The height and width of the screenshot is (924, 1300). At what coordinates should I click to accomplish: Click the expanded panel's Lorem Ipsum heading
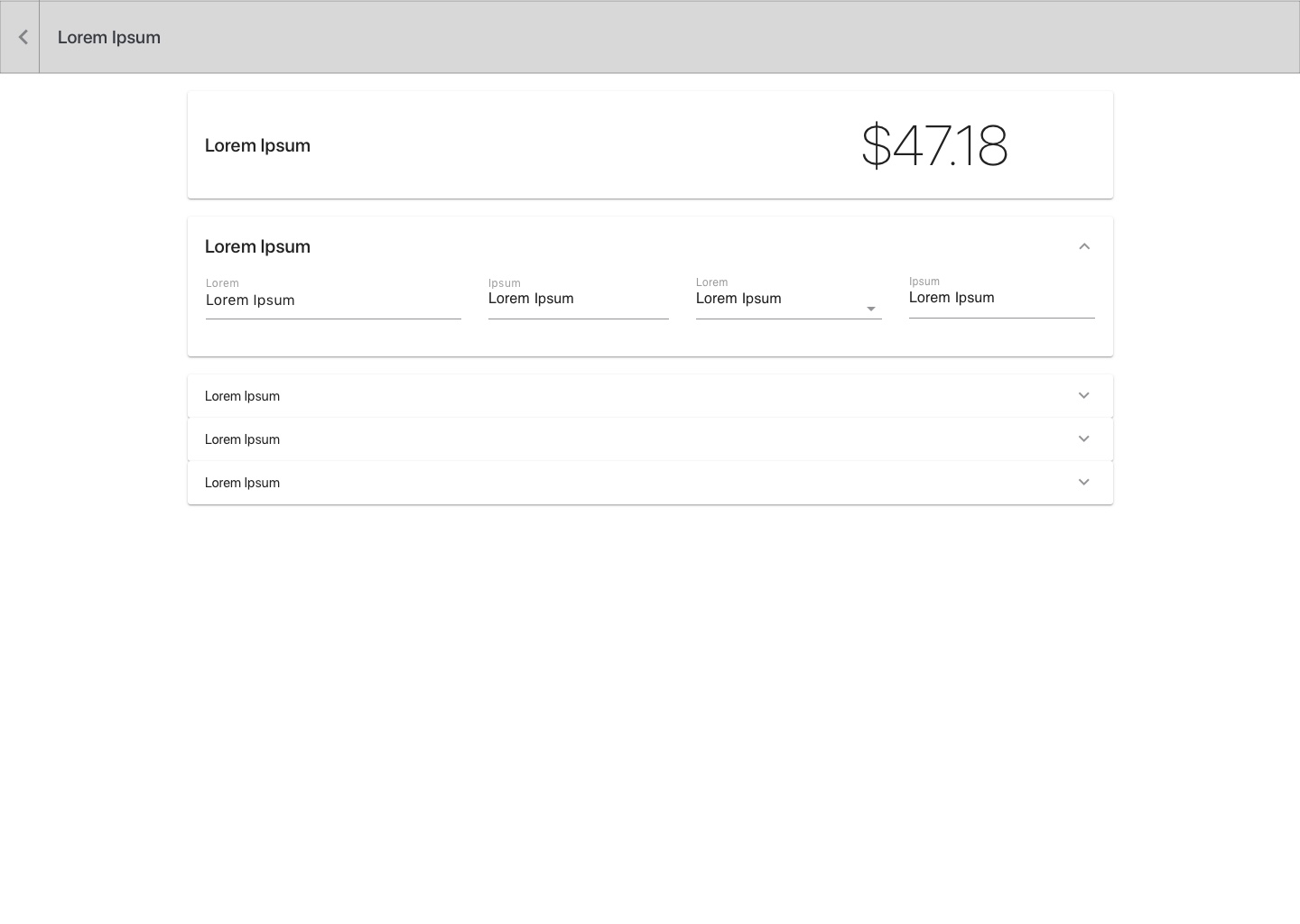(257, 246)
